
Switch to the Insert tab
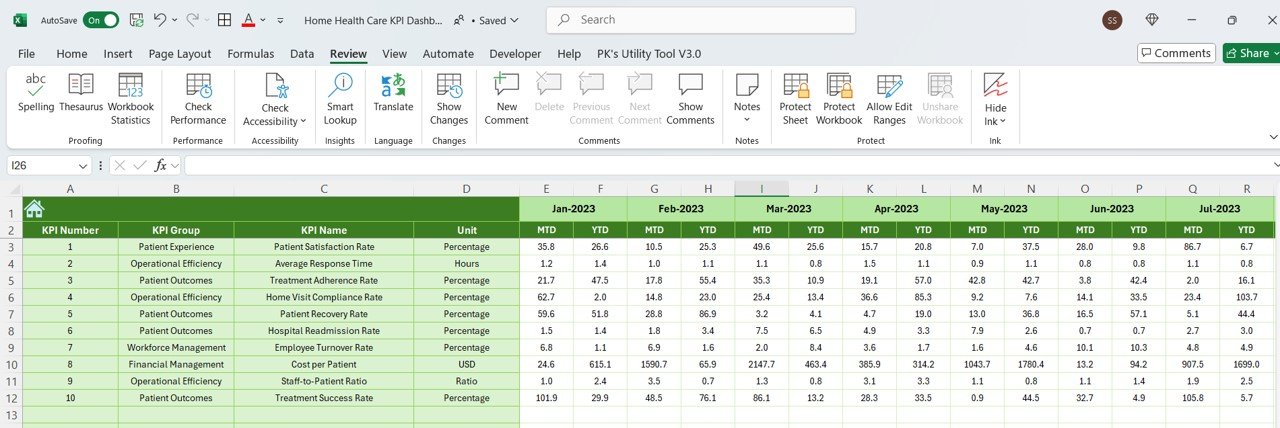(118, 54)
